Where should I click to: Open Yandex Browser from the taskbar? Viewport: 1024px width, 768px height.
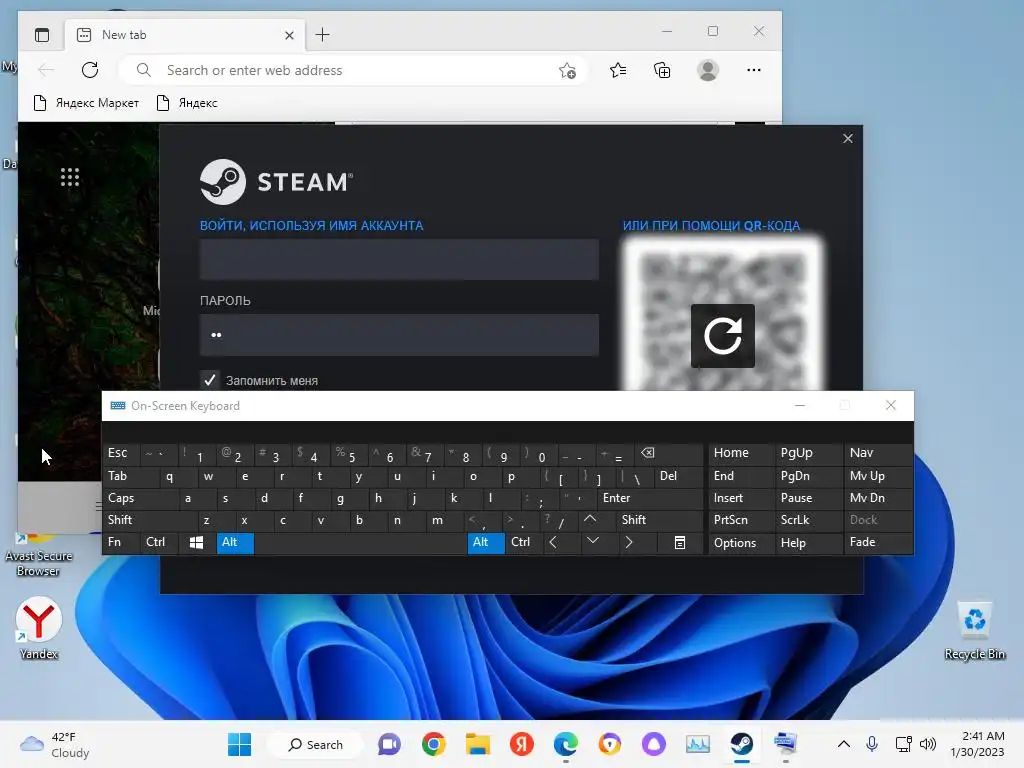click(x=522, y=744)
